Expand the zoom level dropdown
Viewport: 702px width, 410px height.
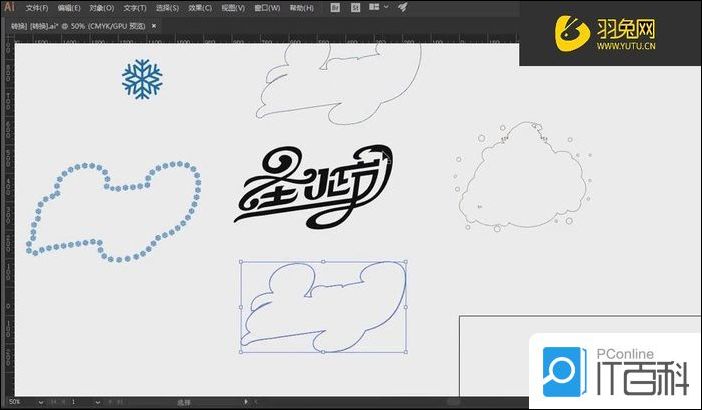click(x=41, y=402)
